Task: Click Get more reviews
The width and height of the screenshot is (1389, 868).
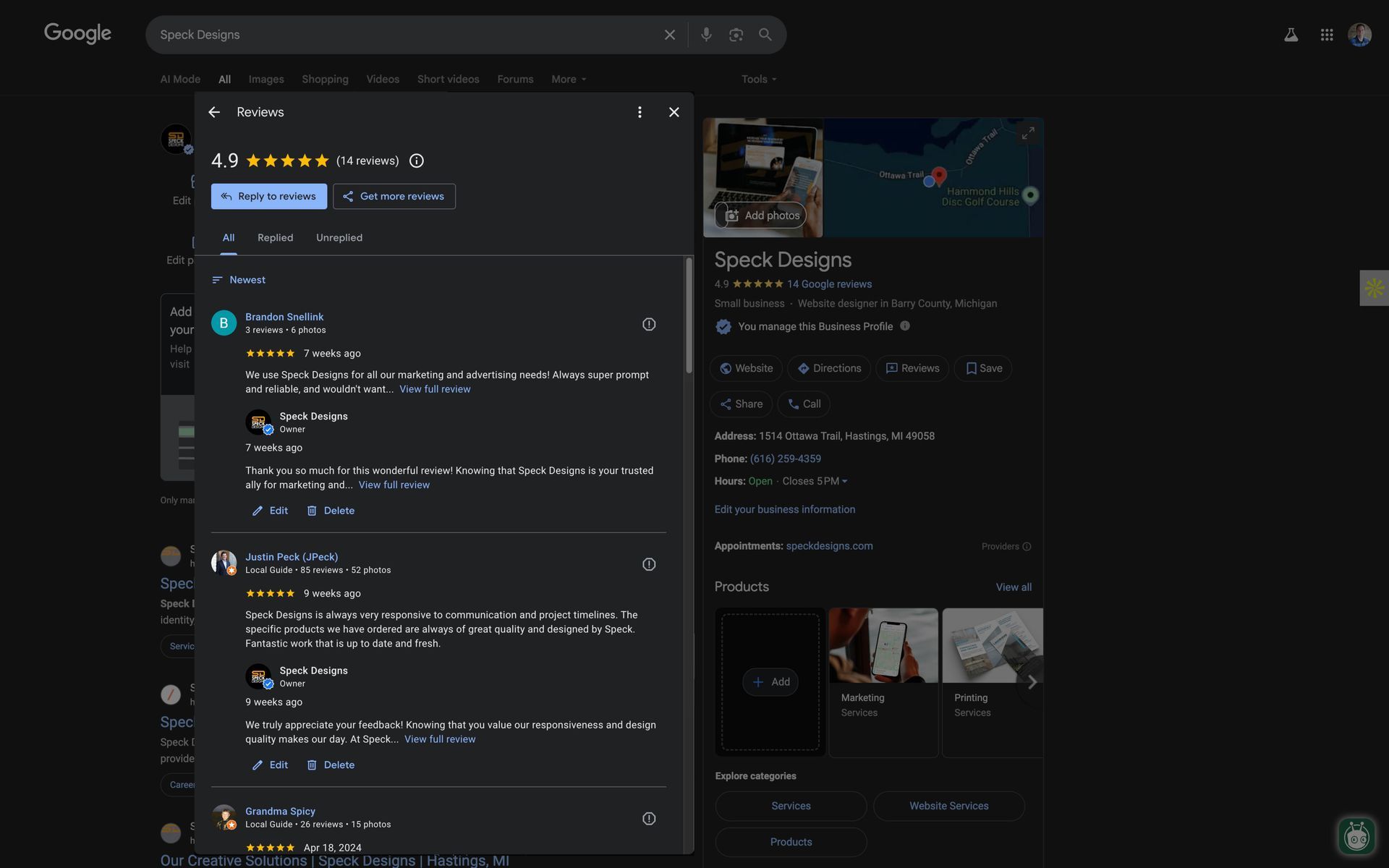Action: click(x=394, y=196)
